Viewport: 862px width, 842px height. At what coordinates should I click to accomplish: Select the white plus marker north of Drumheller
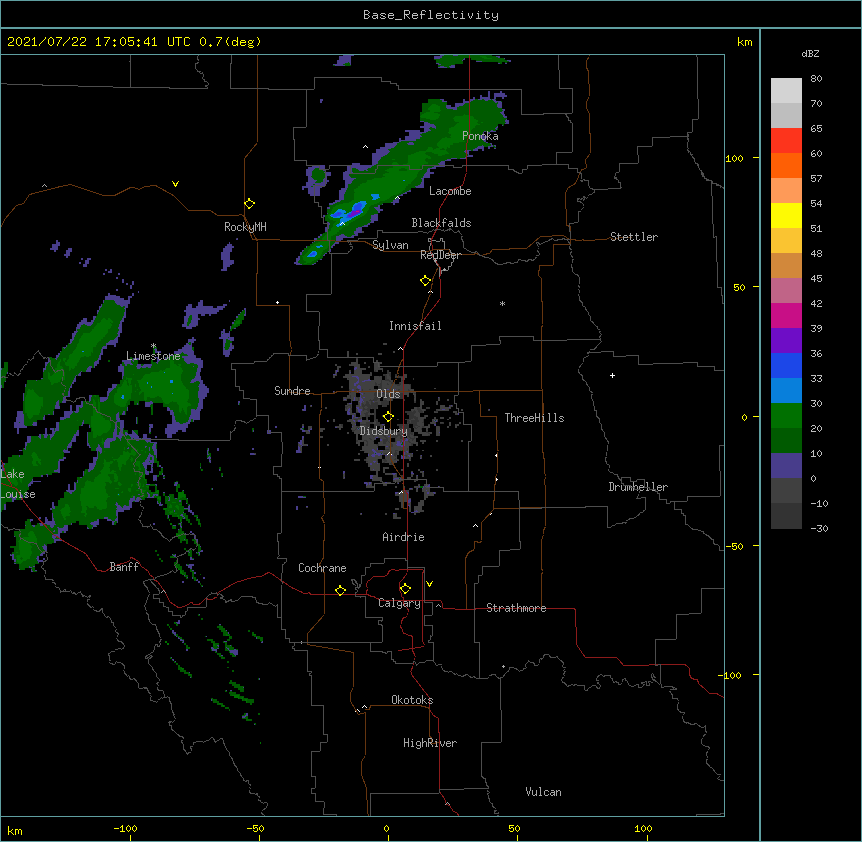612,375
